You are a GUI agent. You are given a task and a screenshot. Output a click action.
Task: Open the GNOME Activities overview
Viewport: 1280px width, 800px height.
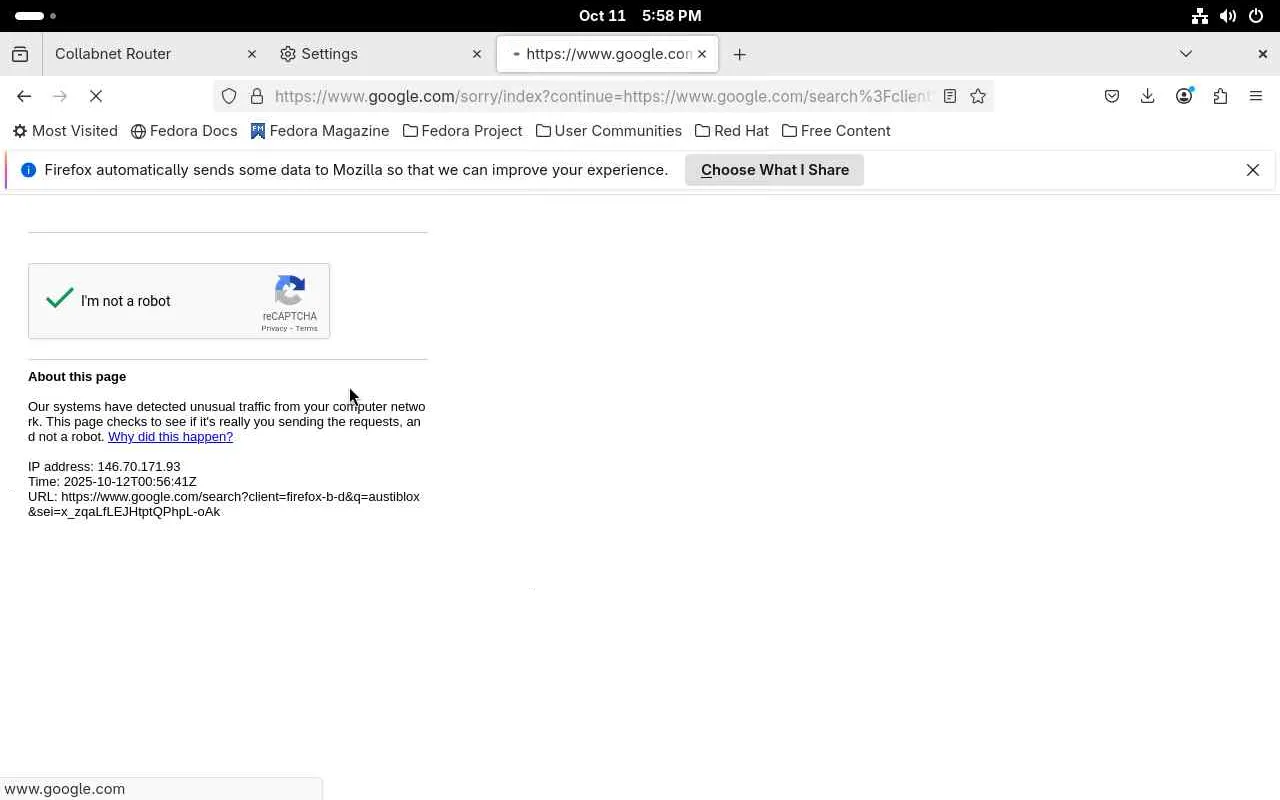point(36,16)
